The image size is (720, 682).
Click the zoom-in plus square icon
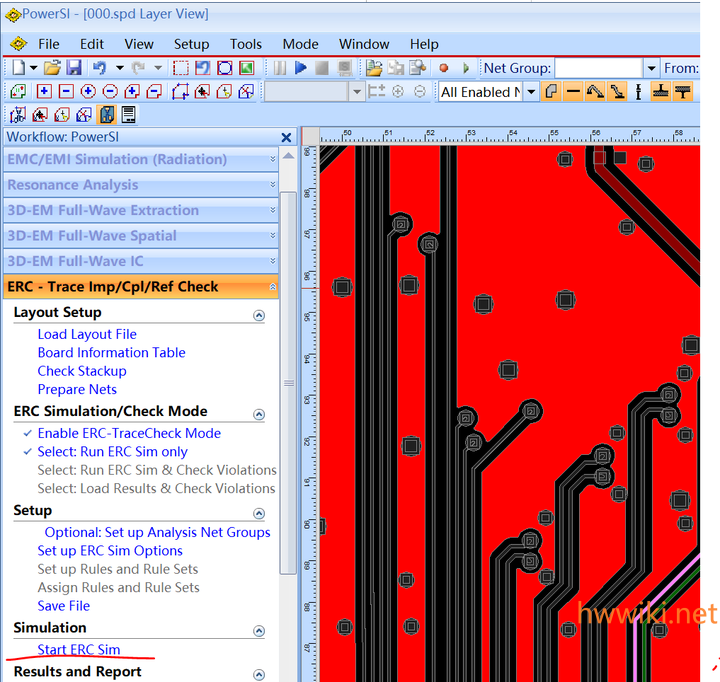coord(44,92)
